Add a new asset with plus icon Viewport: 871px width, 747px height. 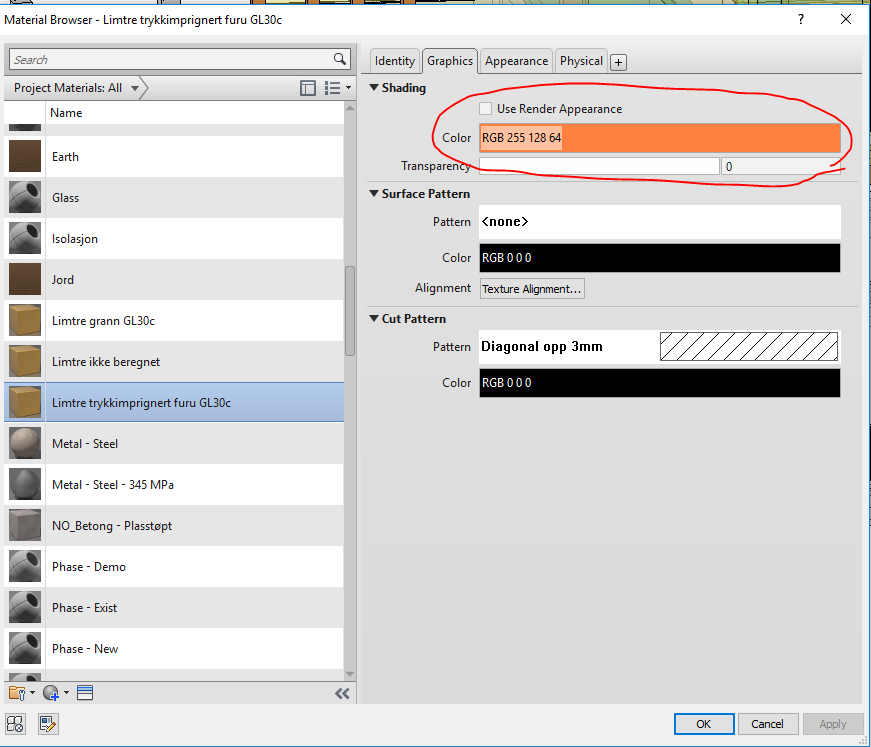click(618, 62)
